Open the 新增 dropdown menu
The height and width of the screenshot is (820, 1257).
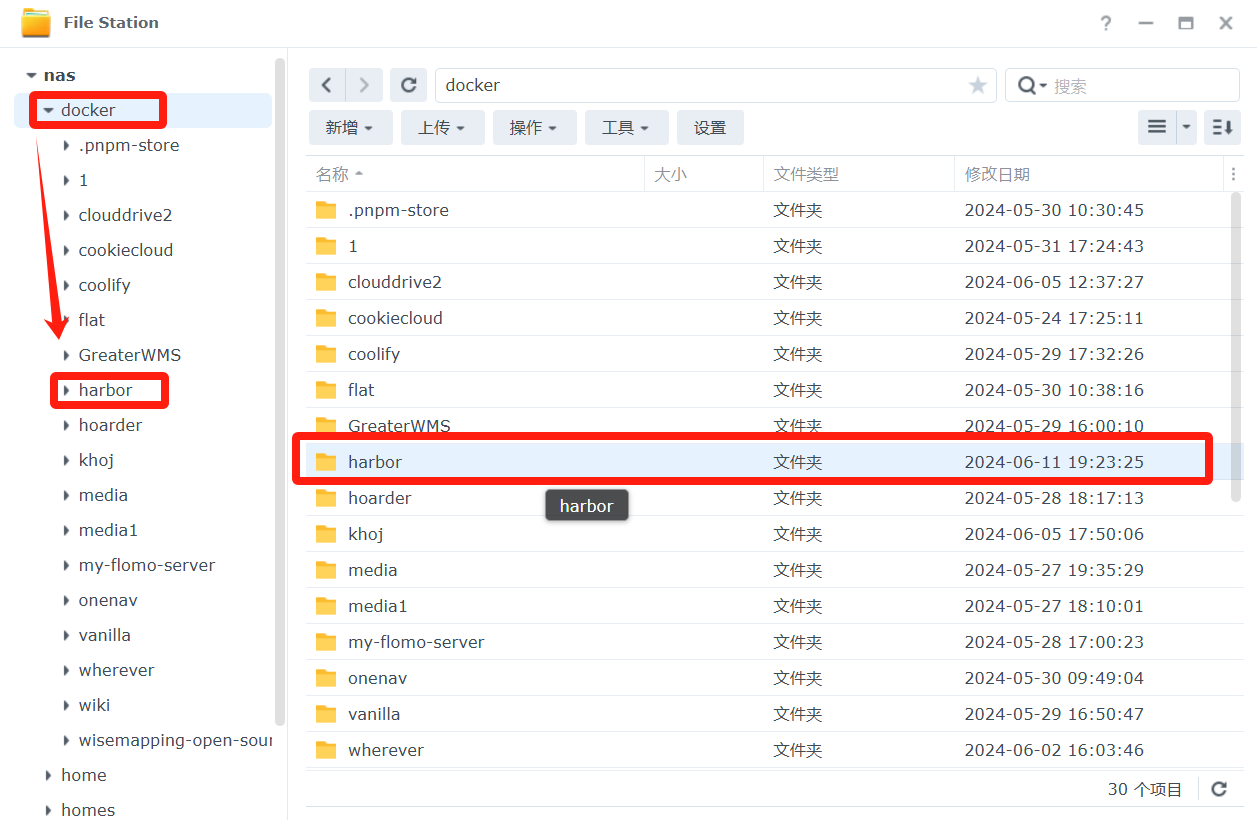click(x=349, y=128)
